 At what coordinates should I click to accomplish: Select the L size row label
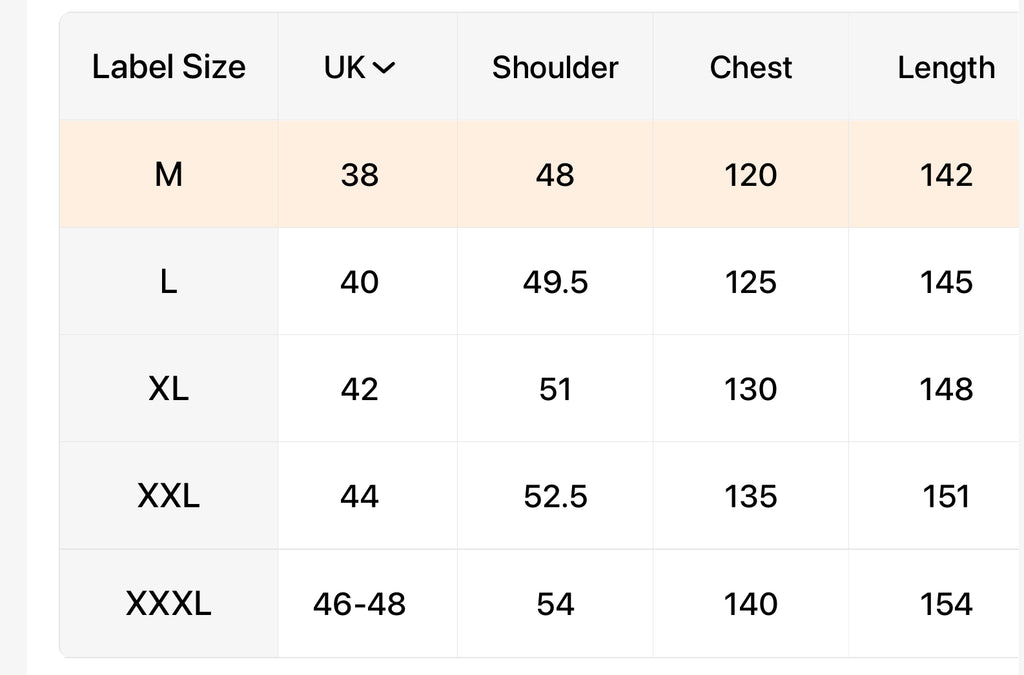(x=168, y=281)
